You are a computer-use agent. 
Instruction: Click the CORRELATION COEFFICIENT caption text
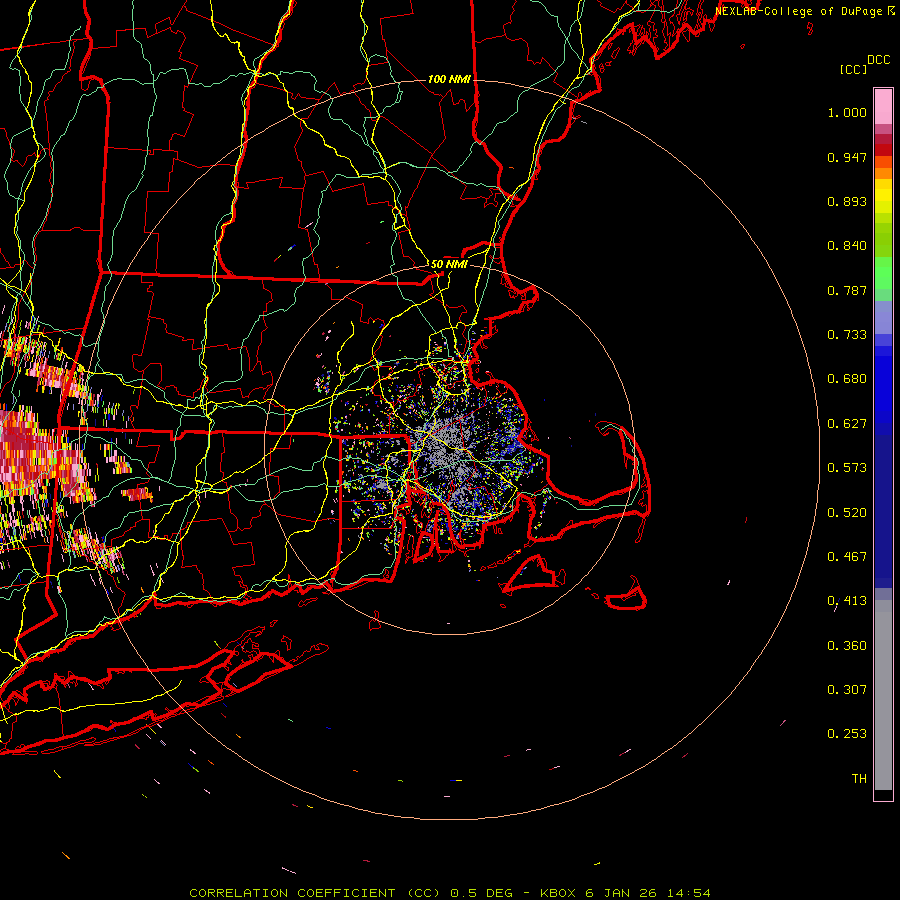tap(292, 893)
